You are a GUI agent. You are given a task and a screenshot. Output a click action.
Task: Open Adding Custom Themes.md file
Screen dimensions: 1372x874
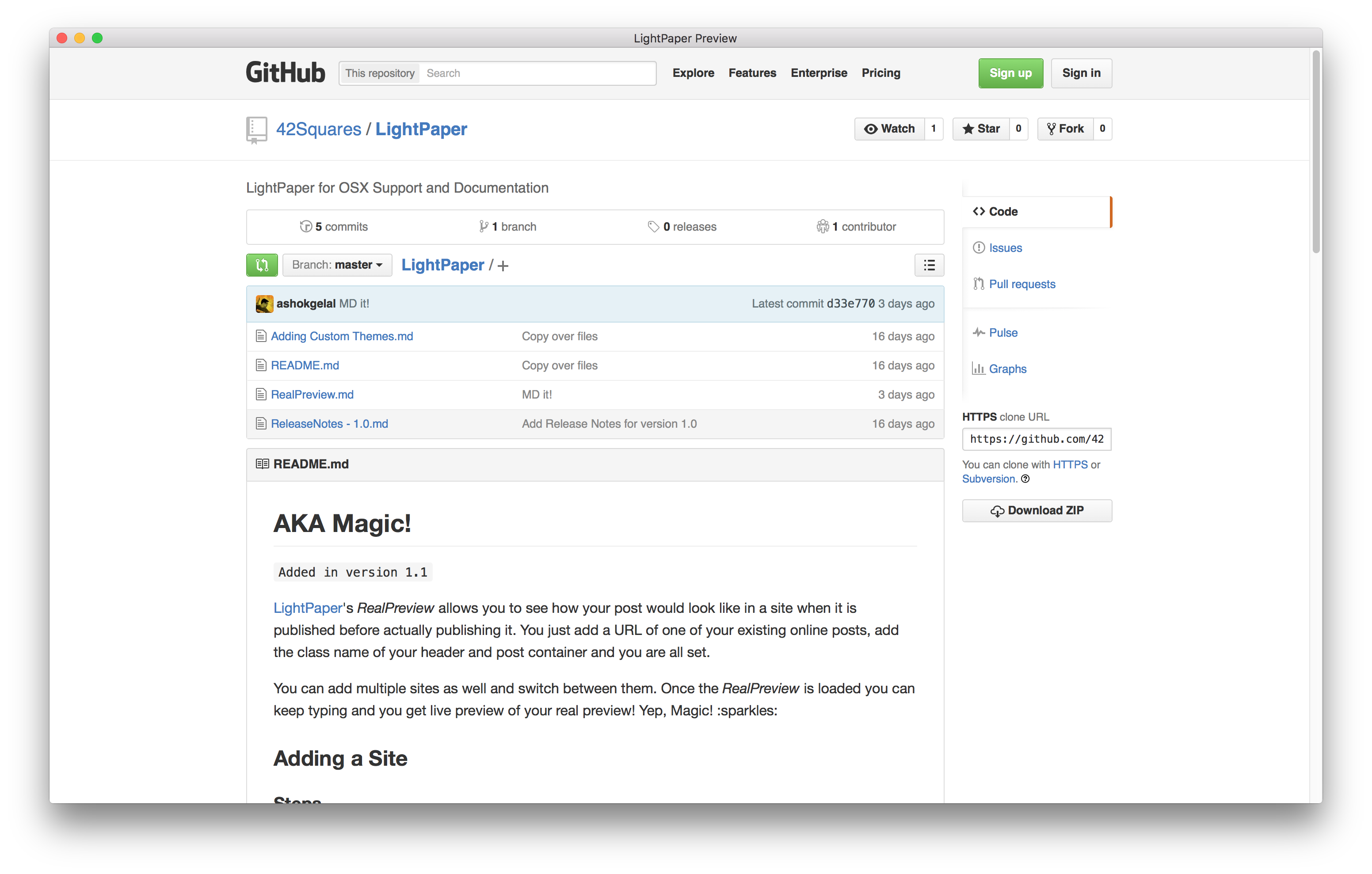tap(342, 336)
